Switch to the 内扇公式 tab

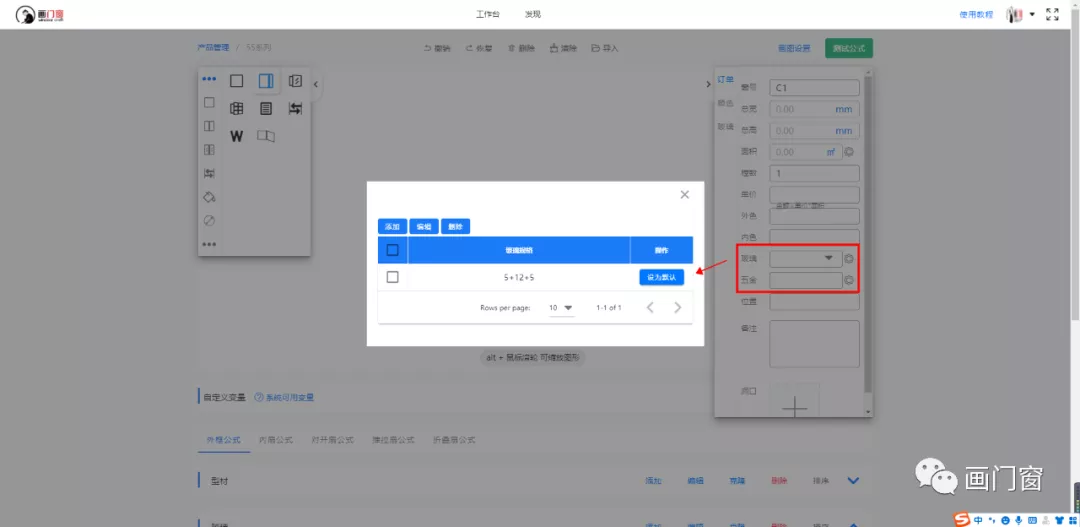pos(275,440)
